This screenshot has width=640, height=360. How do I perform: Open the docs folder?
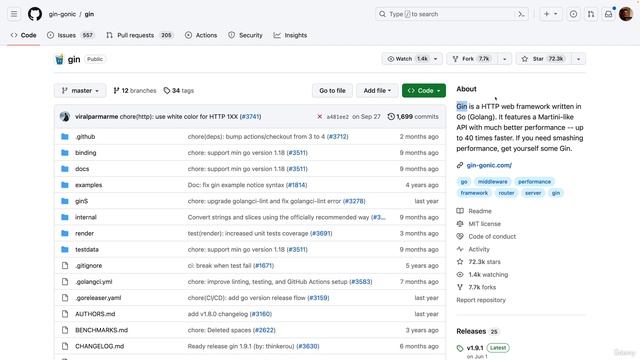[x=82, y=169]
